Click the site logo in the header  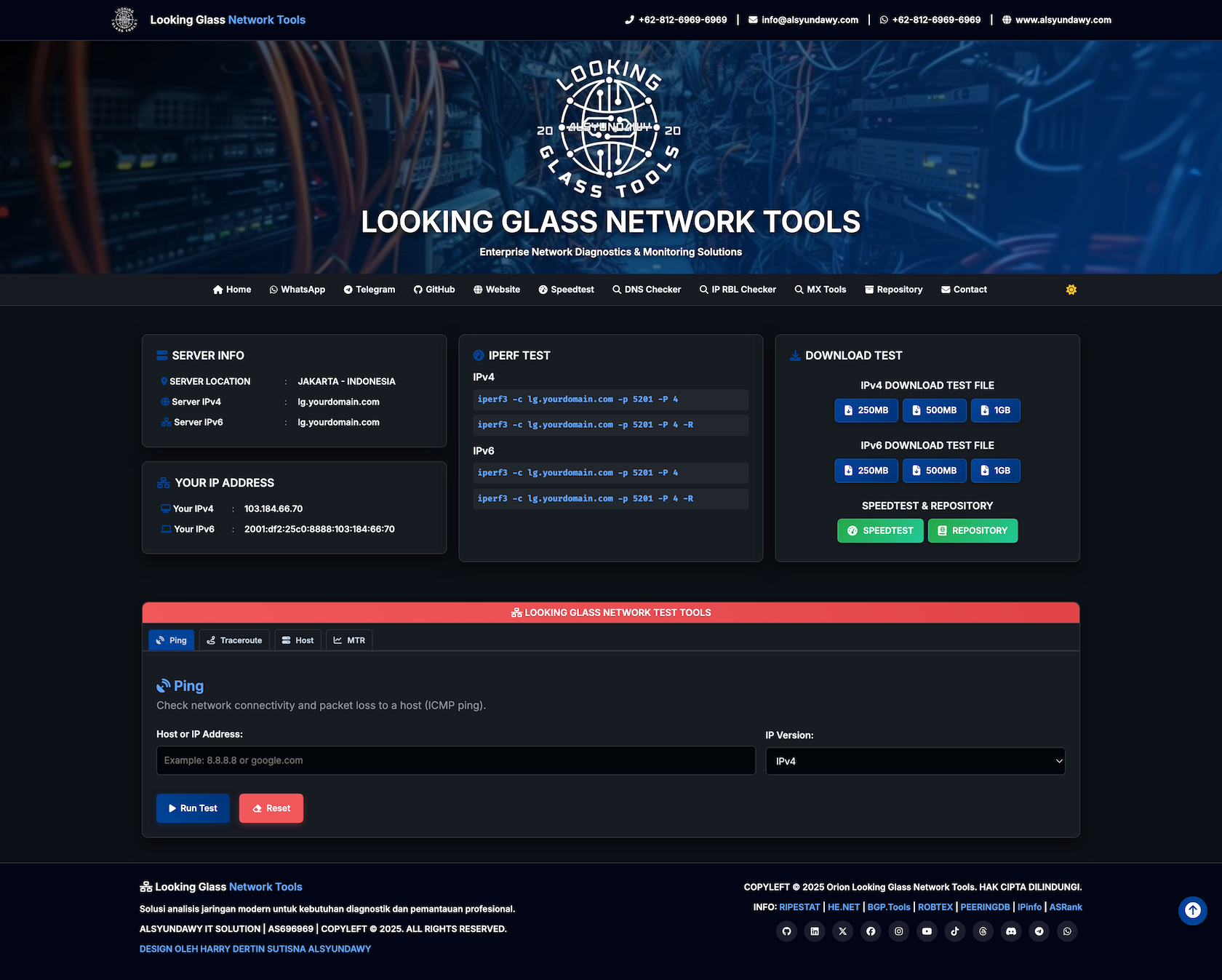(124, 20)
